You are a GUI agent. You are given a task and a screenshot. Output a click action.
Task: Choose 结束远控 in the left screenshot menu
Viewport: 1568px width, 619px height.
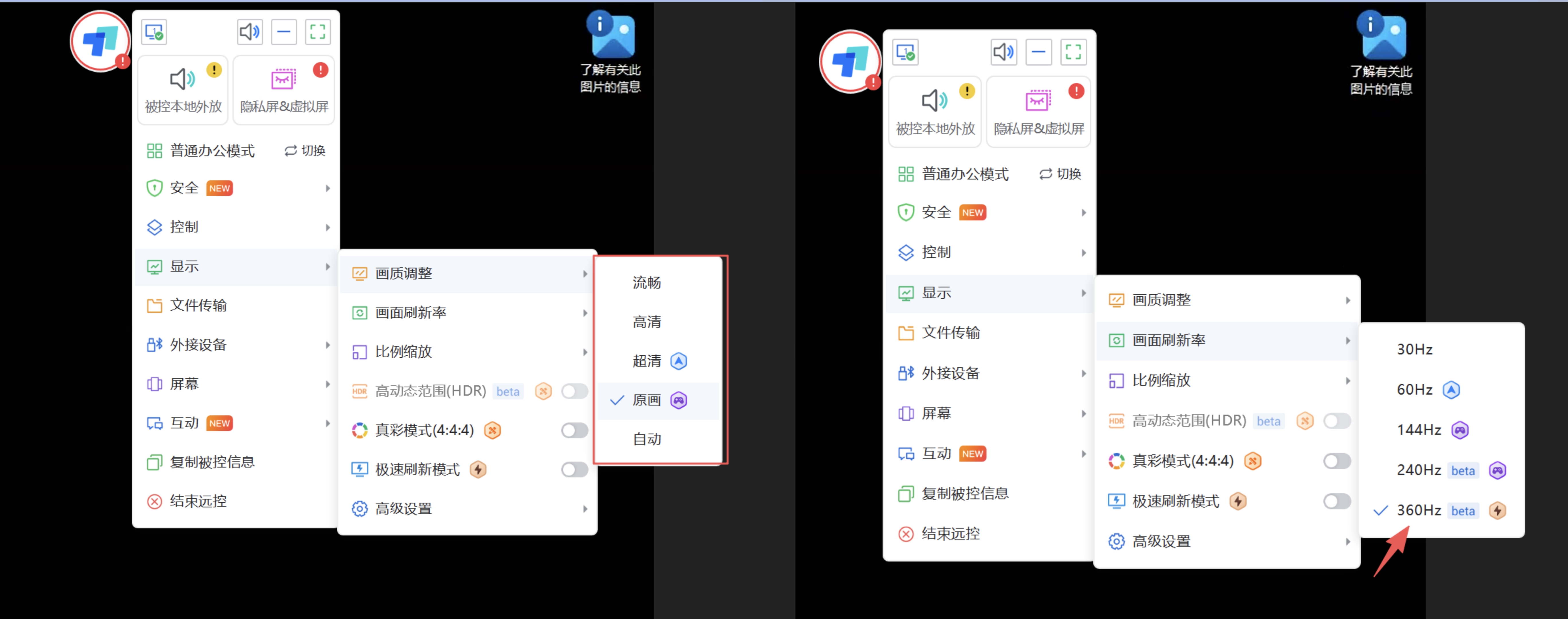(236, 501)
